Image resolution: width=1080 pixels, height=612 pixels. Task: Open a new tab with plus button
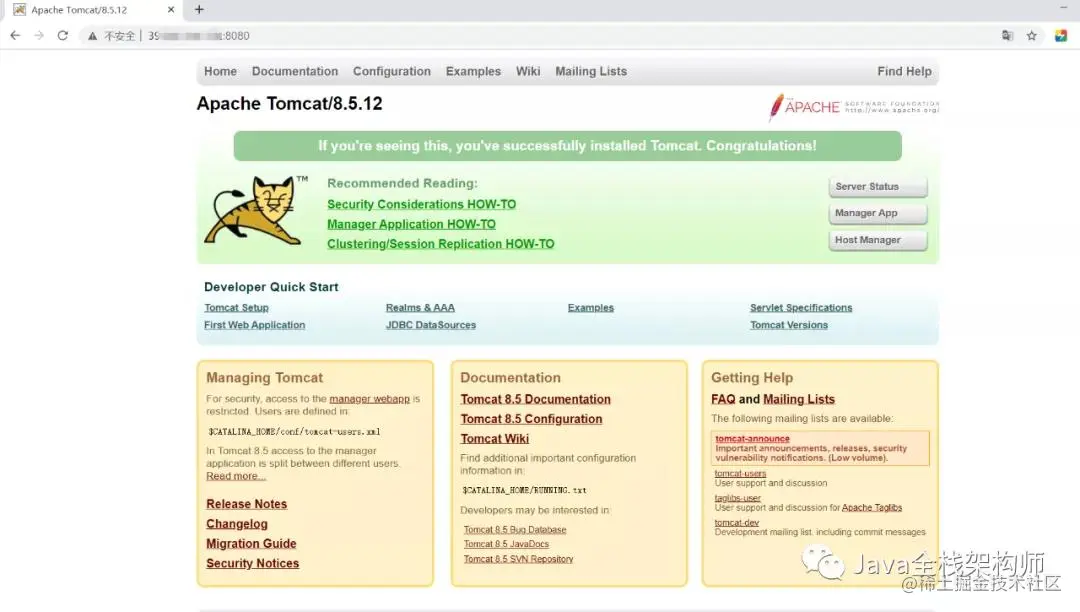pos(199,10)
